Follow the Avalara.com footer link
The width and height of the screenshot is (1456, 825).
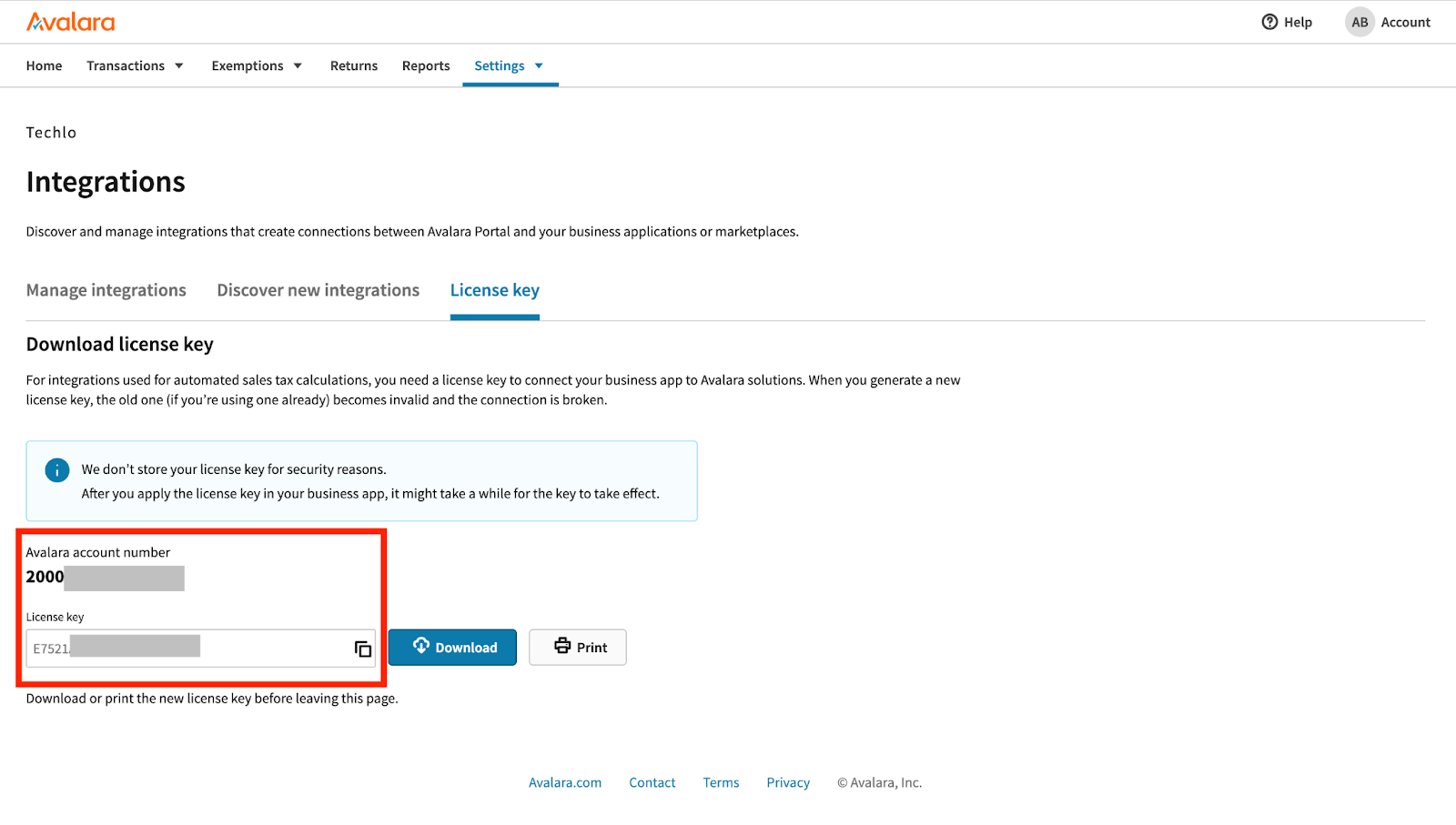565,782
